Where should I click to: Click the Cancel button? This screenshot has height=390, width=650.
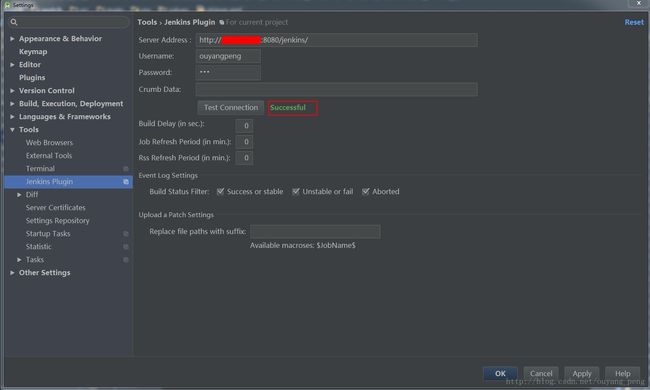point(541,373)
